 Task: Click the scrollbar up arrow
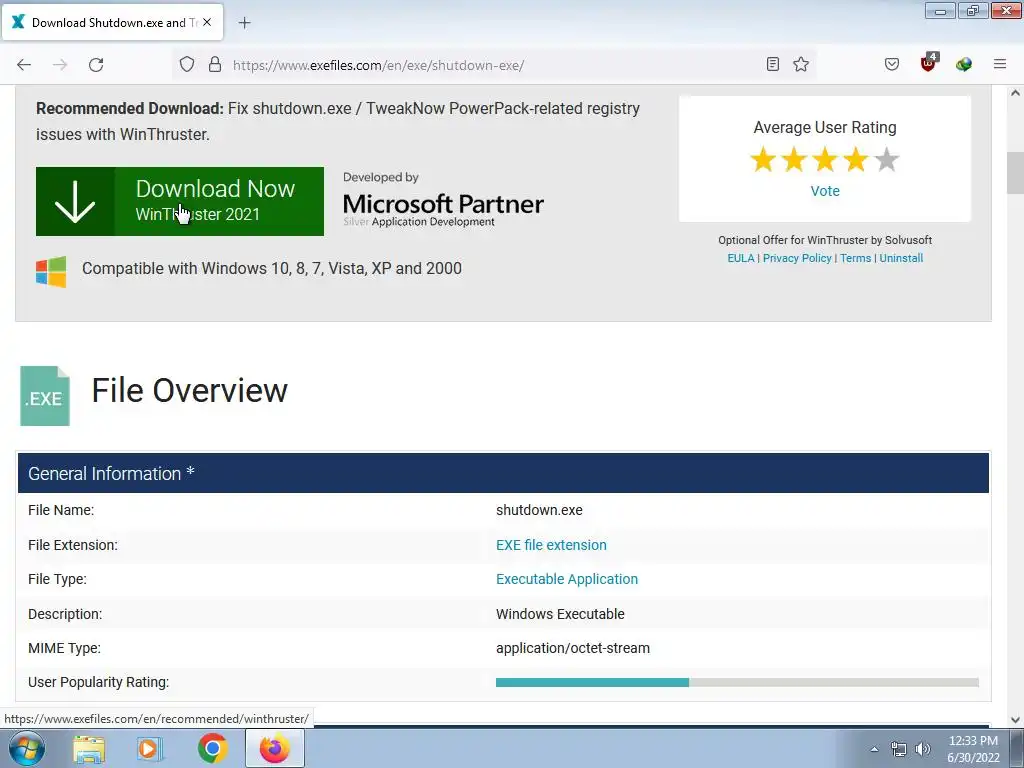click(1015, 93)
